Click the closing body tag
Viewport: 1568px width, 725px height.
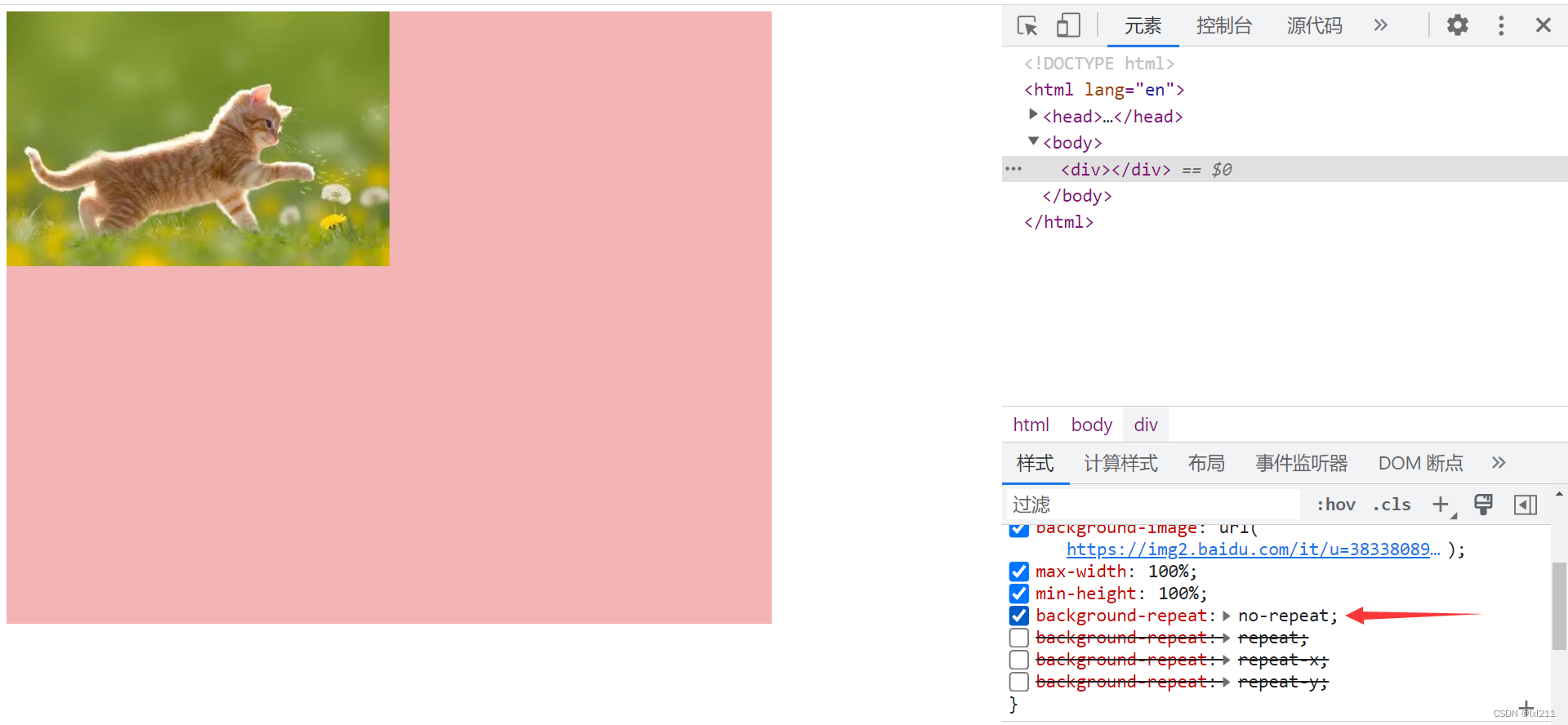(x=1077, y=196)
